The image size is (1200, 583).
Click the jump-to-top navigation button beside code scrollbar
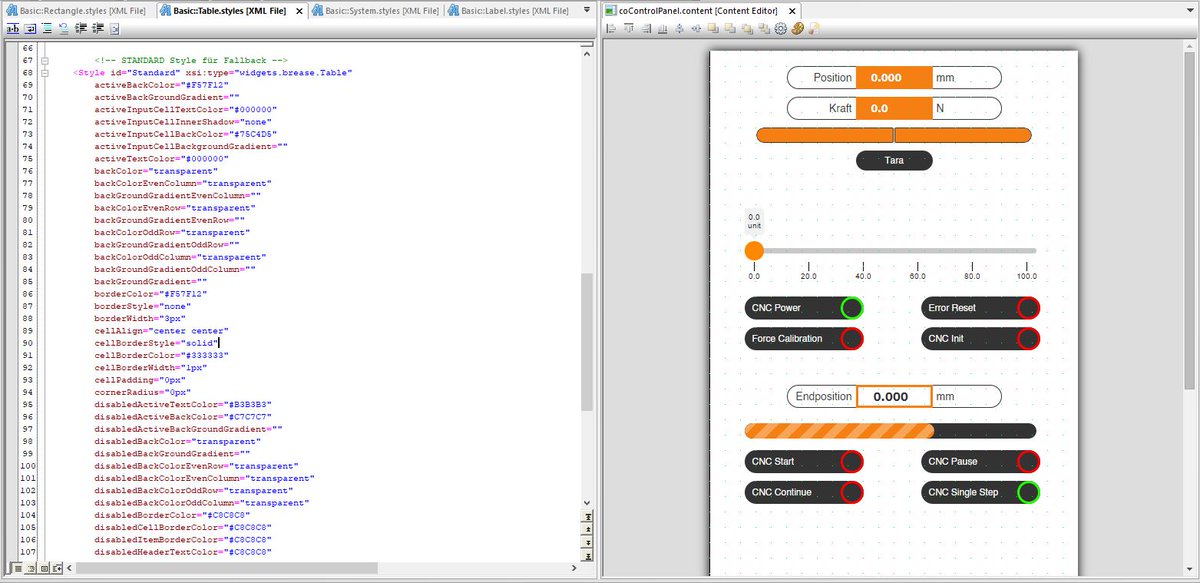(x=588, y=516)
